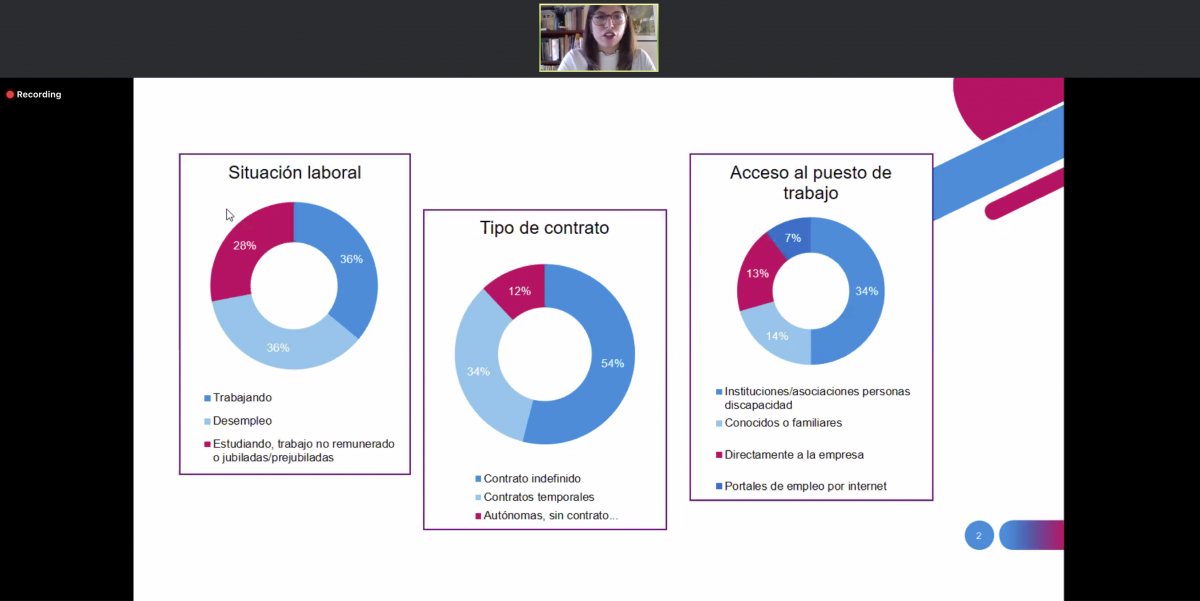The width and height of the screenshot is (1200, 601).
Task: Click the 'Directamente a la empresa' legend entry
Action: click(x=789, y=454)
